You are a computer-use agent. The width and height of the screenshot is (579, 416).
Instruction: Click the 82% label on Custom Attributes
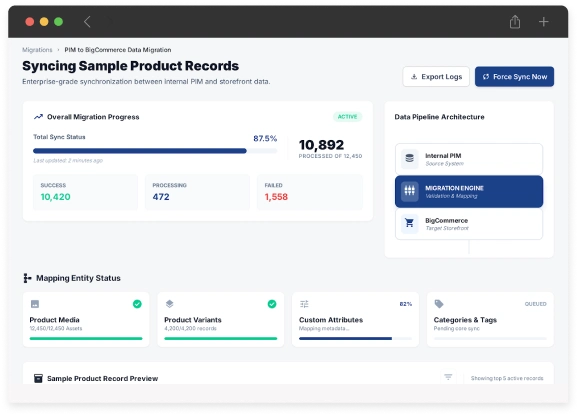pos(405,304)
